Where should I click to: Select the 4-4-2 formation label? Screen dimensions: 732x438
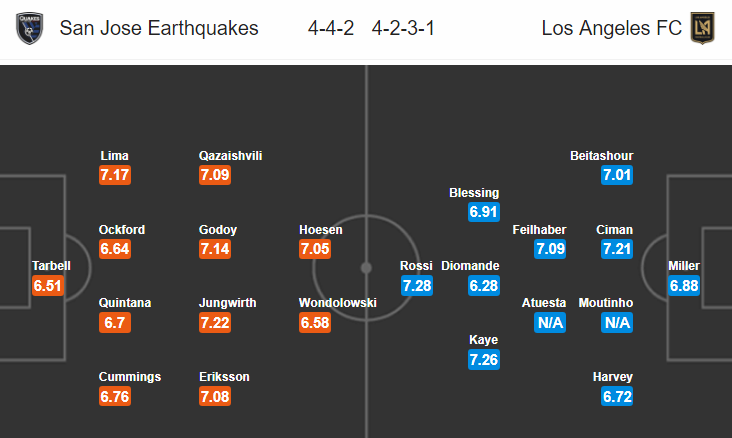[x=331, y=28]
